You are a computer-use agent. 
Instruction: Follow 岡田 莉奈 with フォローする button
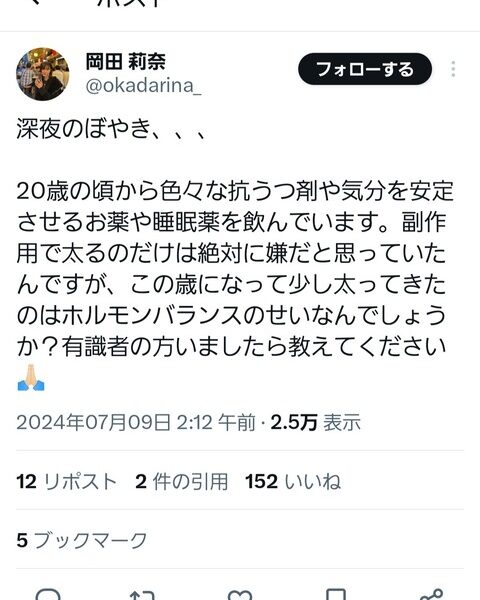pos(365,69)
